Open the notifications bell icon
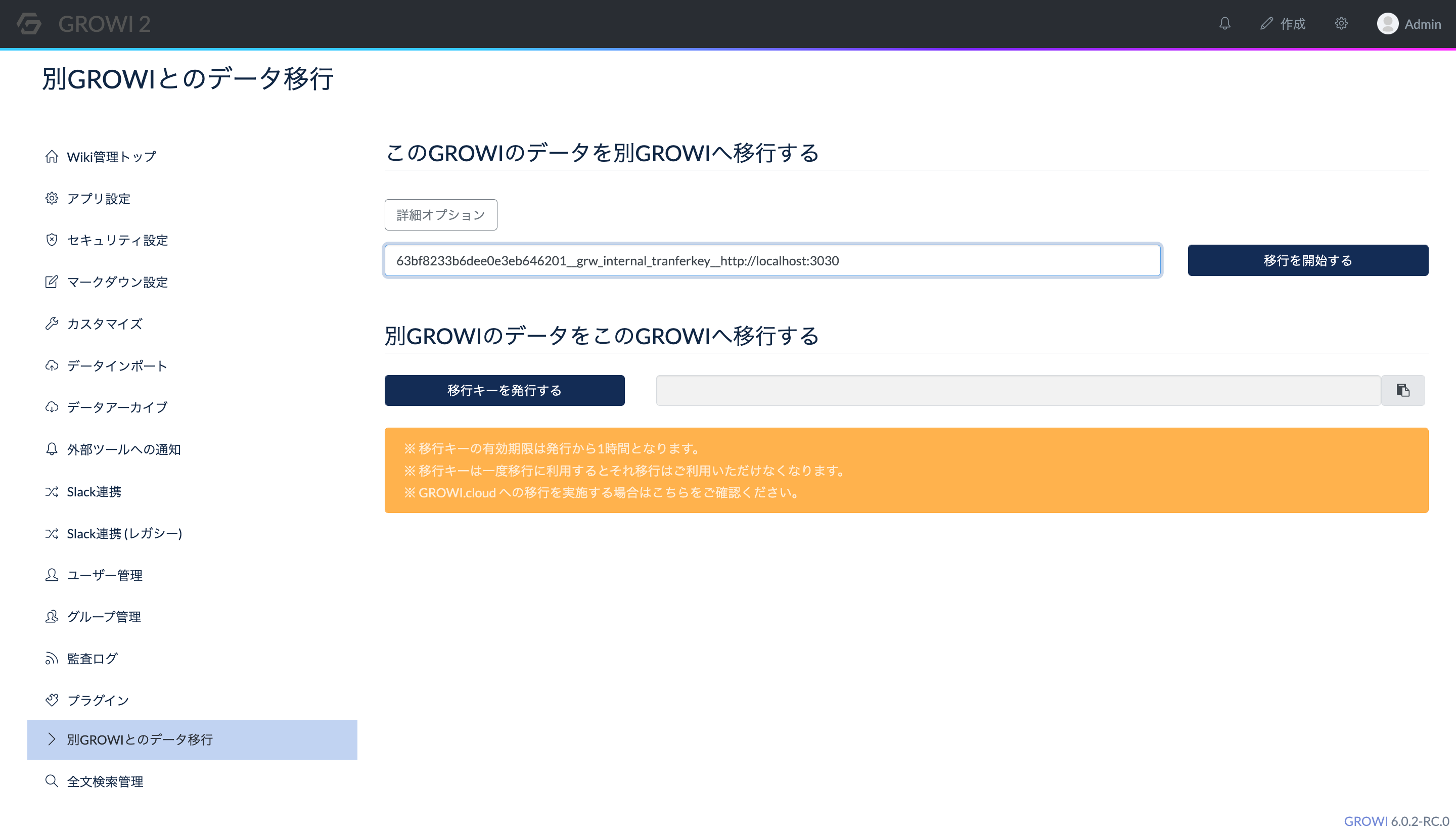1456x830 pixels. (x=1224, y=23)
